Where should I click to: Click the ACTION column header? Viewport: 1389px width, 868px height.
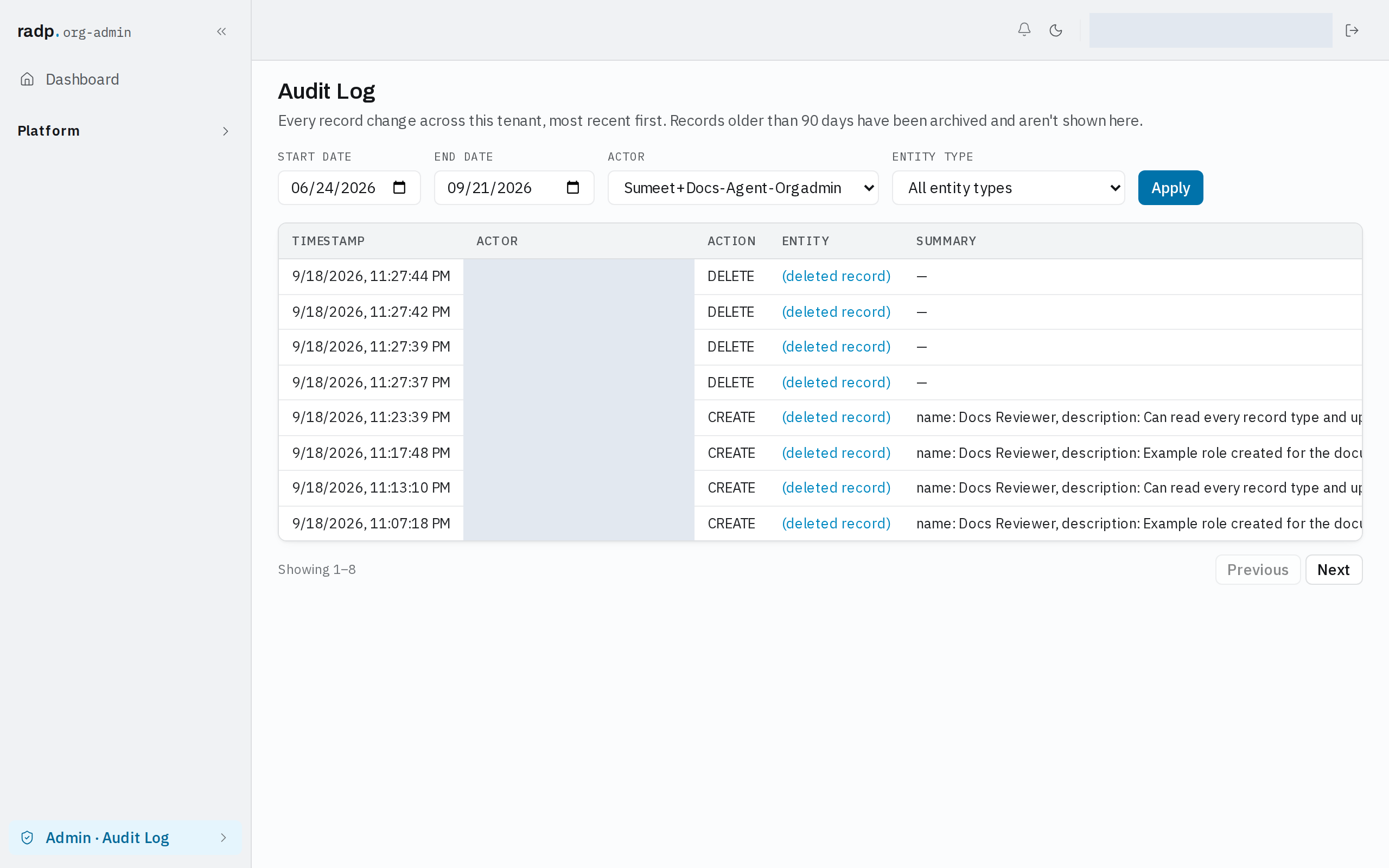tap(731, 241)
